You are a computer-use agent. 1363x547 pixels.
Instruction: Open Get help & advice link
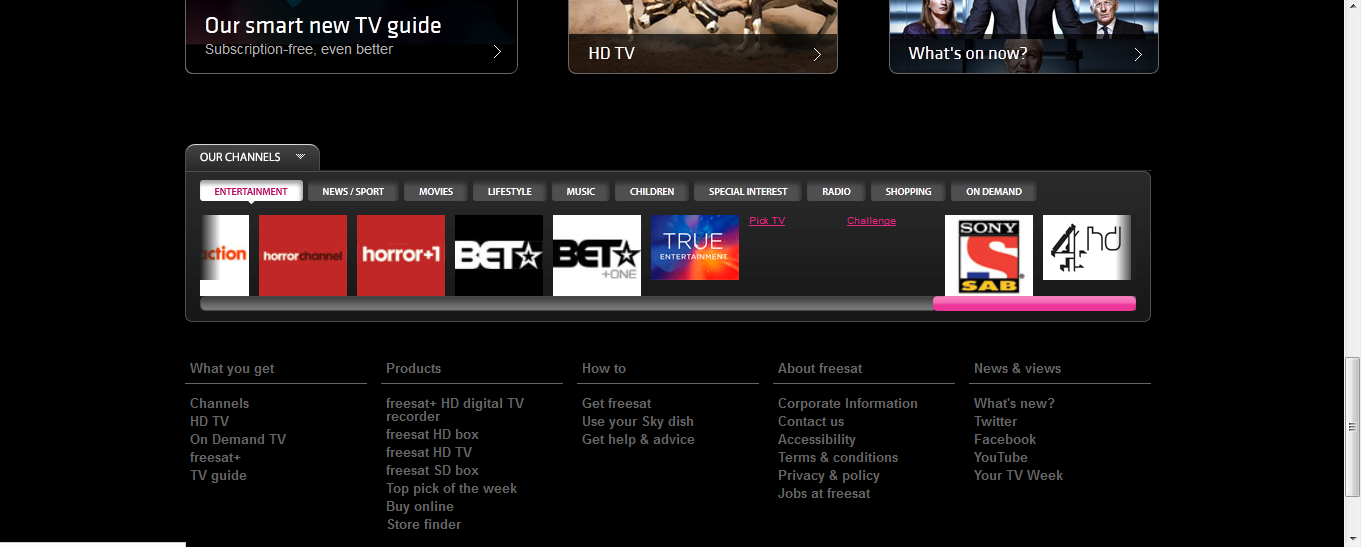638,440
